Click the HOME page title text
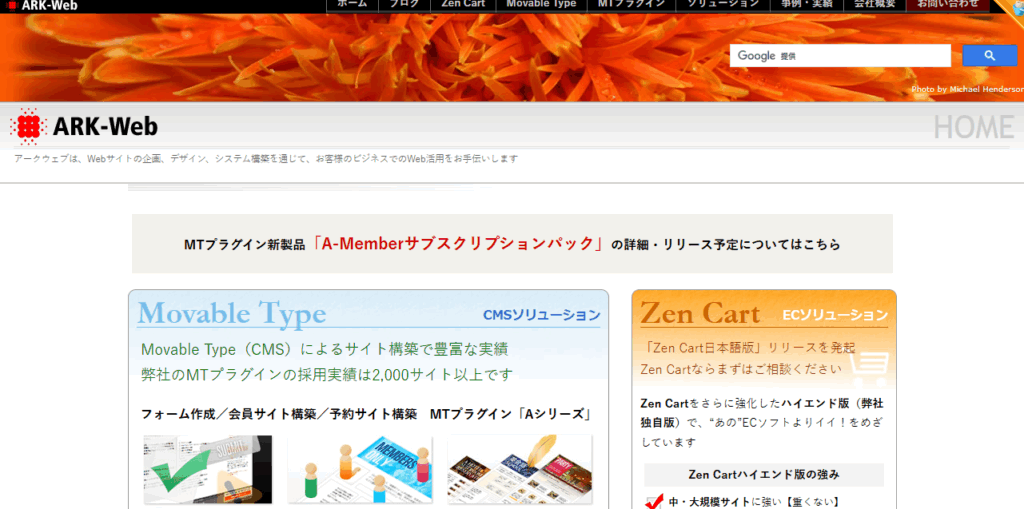 974,127
